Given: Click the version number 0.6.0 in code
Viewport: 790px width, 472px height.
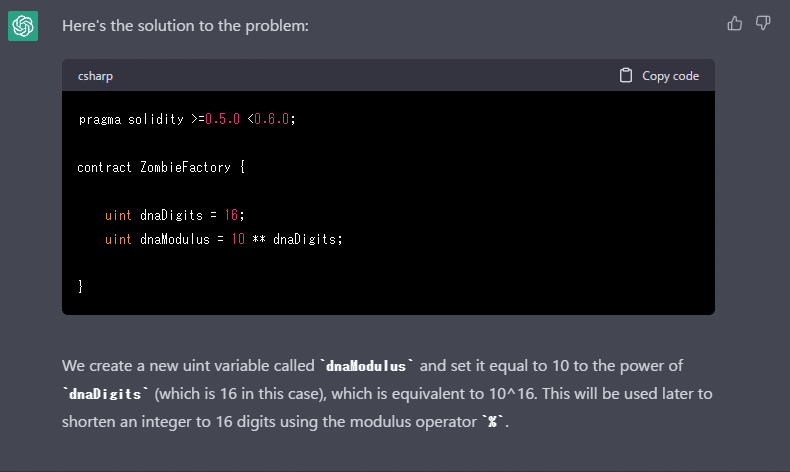Looking at the screenshot, I should [270, 119].
